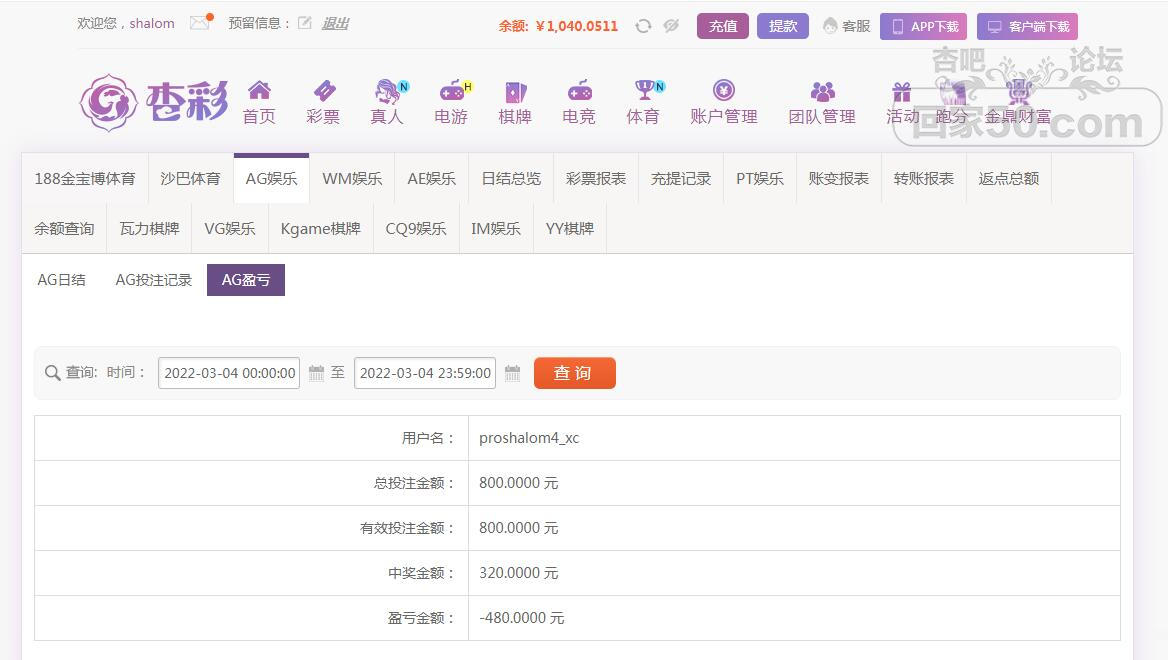Click the mail envelope icon
This screenshot has height=660, width=1168.
[199, 23]
